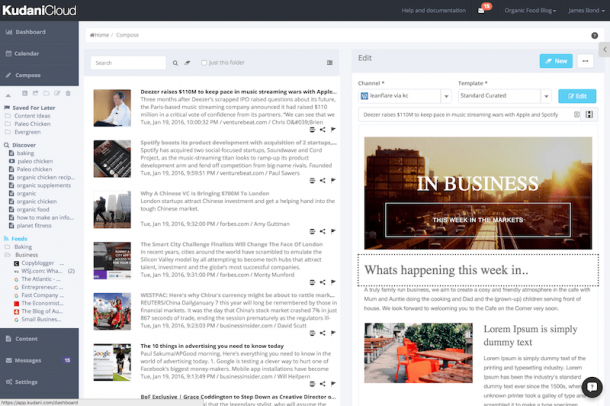Click the edit folder pencil icon

pos(57,93)
